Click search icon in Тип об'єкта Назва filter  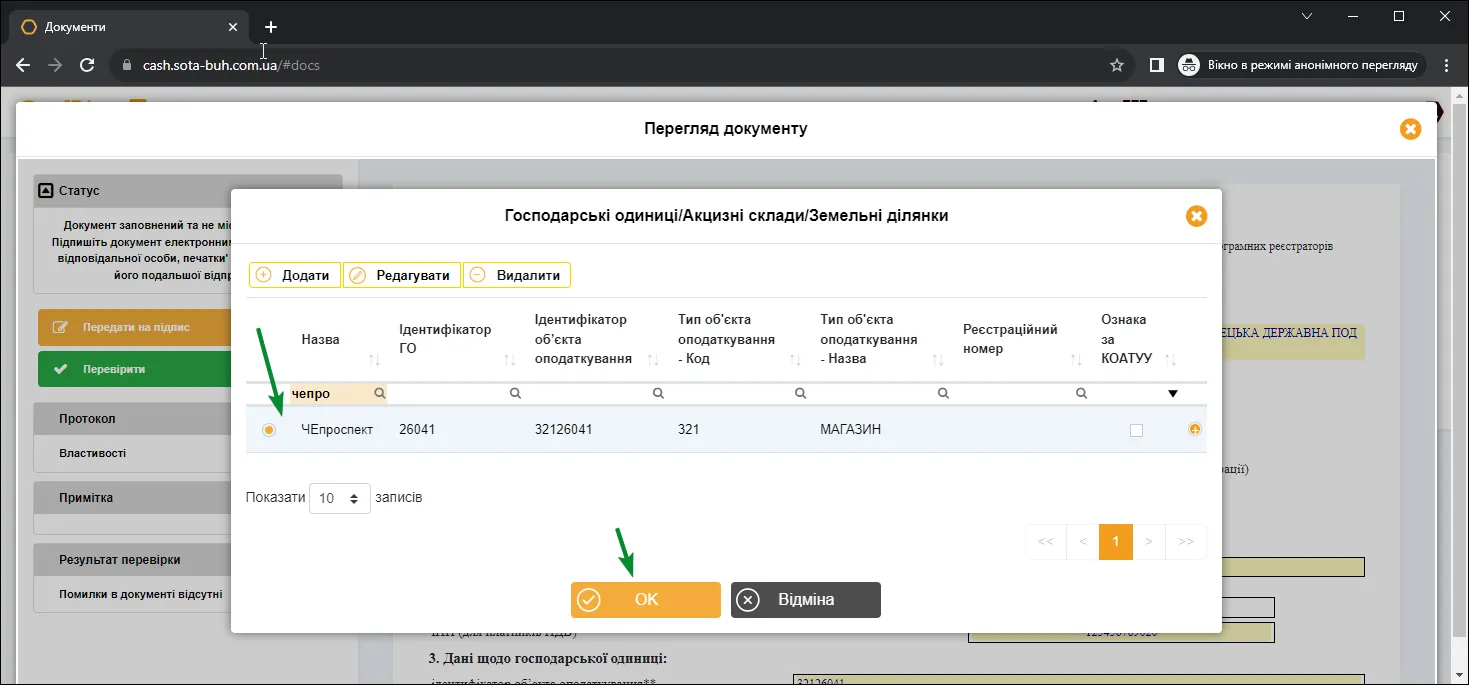click(x=943, y=394)
